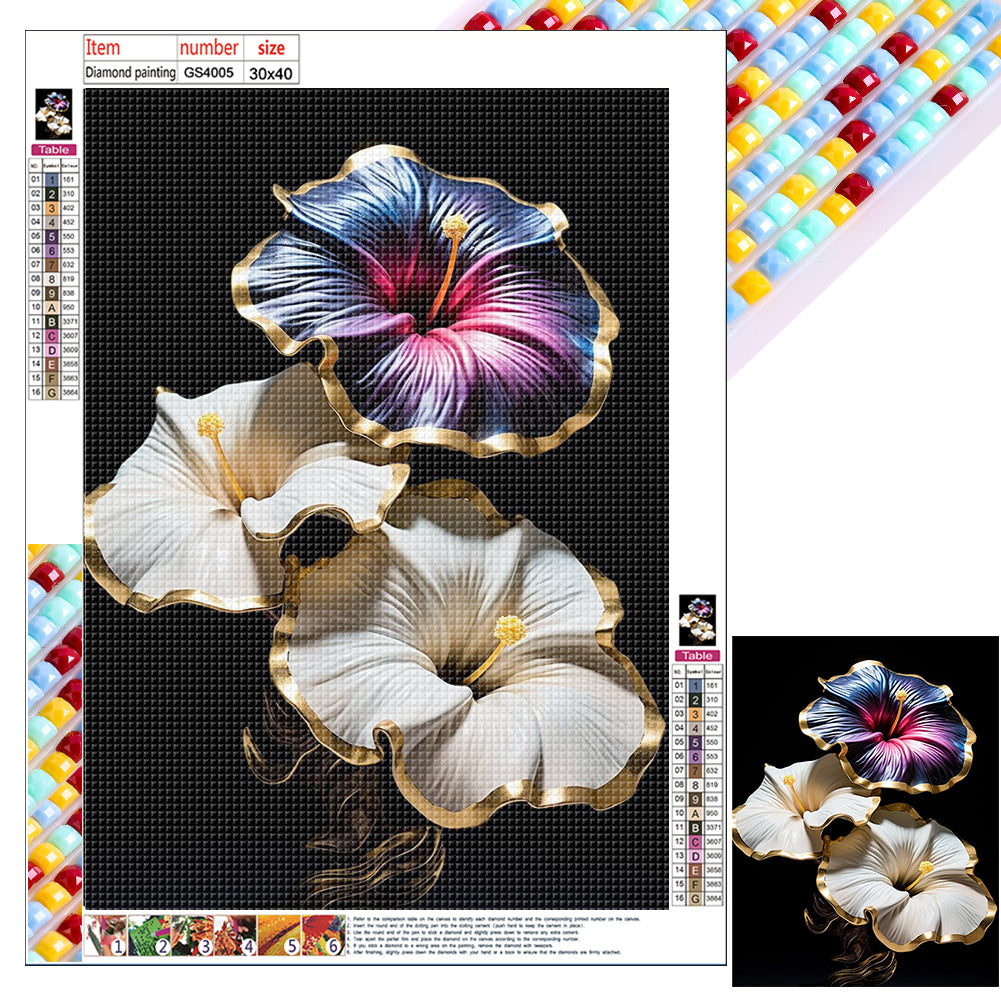Pick purple symbol 5 swatch in the left table
The width and height of the screenshot is (1001, 1001).
(x=51, y=236)
